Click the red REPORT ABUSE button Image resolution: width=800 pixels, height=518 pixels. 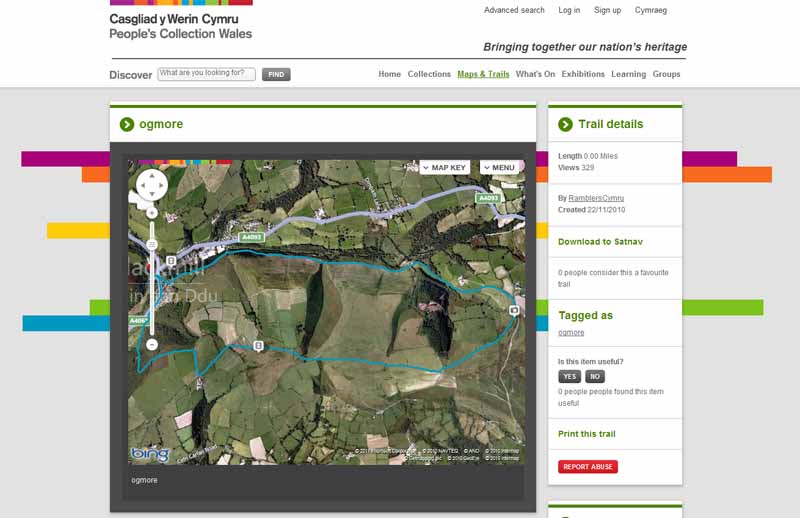(x=588, y=467)
